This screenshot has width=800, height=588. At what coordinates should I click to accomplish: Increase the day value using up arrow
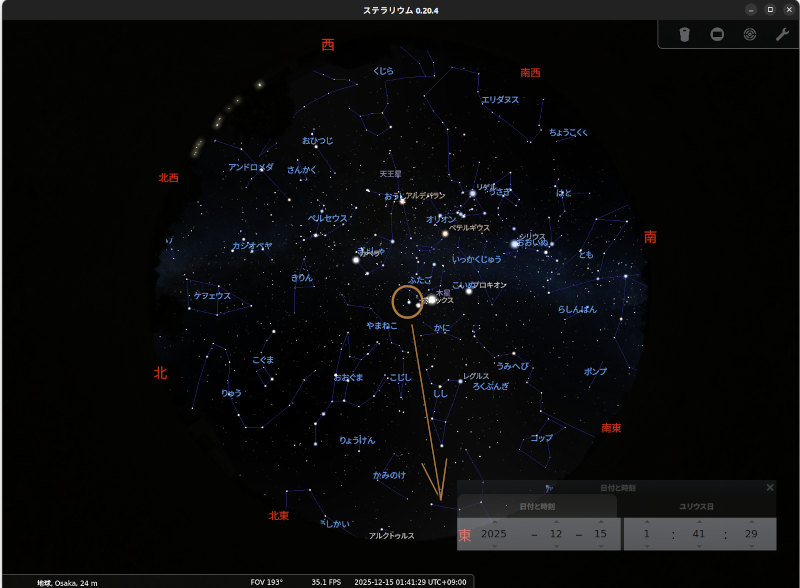[600, 521]
